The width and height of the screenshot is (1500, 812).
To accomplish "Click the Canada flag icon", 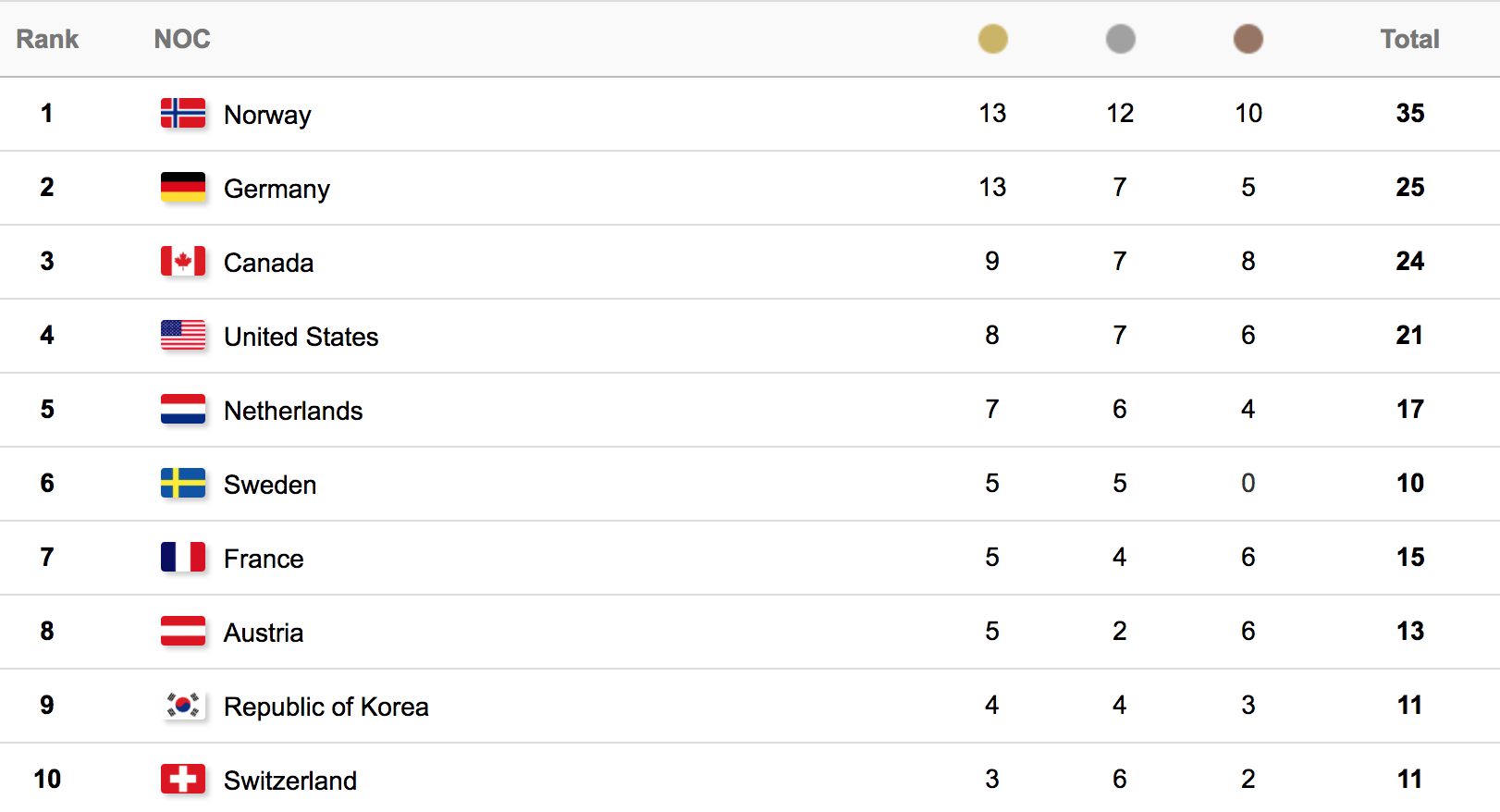I will click(183, 261).
